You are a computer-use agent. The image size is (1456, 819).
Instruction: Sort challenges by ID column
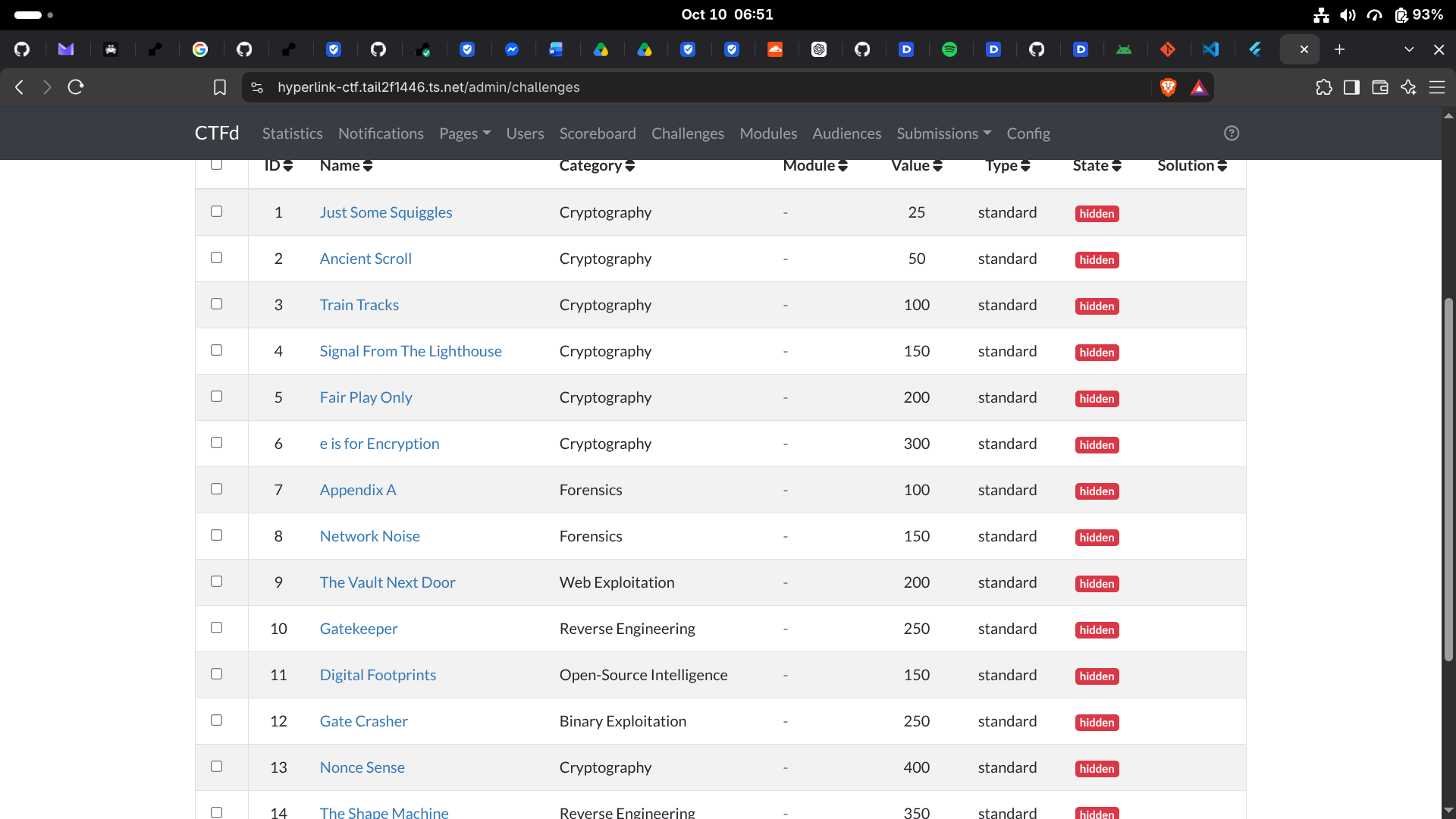[x=278, y=165]
